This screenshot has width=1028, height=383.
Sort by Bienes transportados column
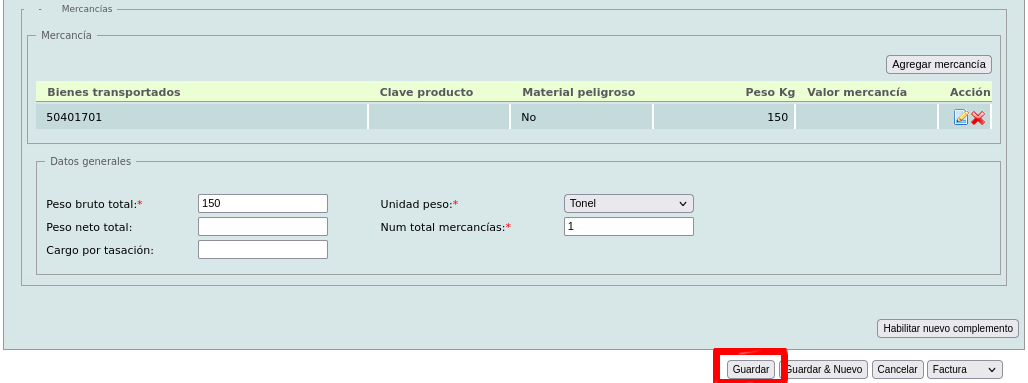113,92
